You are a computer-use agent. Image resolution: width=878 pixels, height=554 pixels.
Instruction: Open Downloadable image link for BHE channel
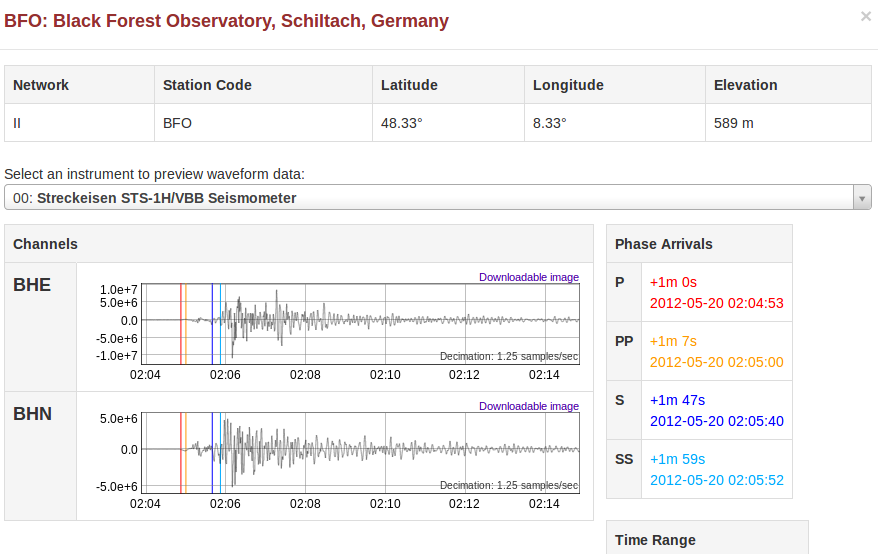[528, 277]
